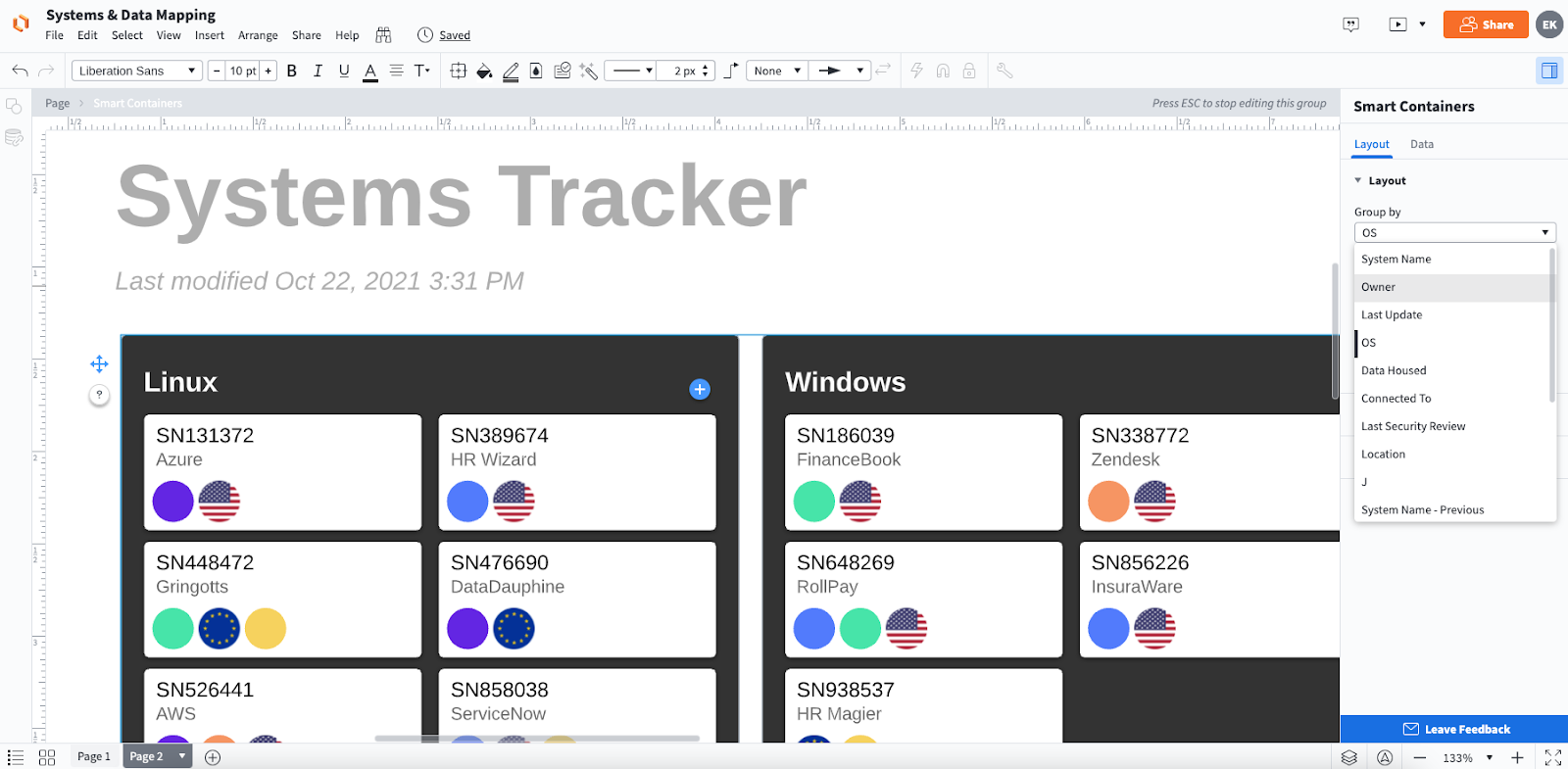Open the text alignment options

tap(396, 71)
